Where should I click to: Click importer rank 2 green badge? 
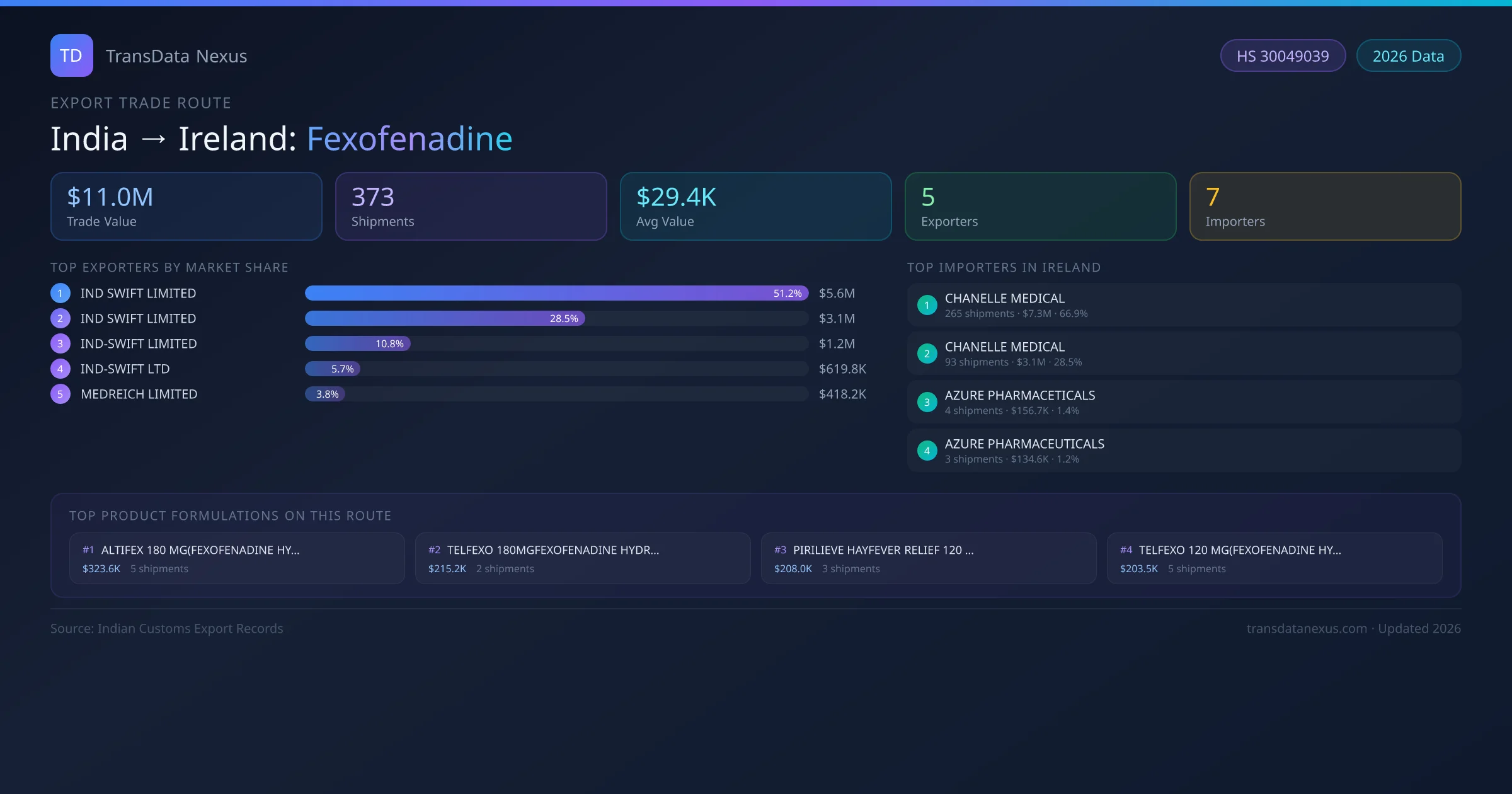[927, 354]
